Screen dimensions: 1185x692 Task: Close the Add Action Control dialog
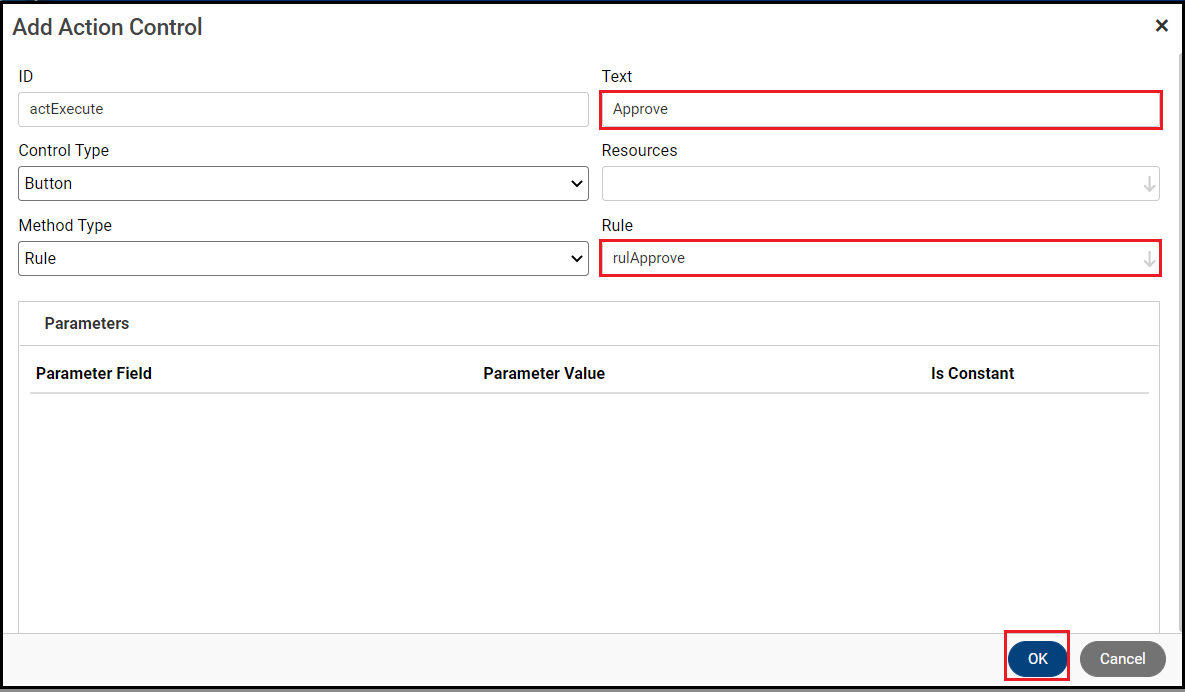tap(1161, 26)
